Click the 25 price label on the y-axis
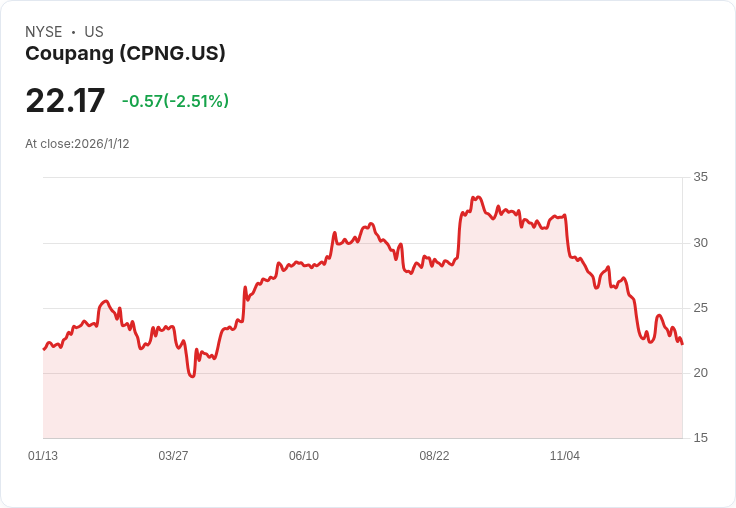 tap(701, 308)
